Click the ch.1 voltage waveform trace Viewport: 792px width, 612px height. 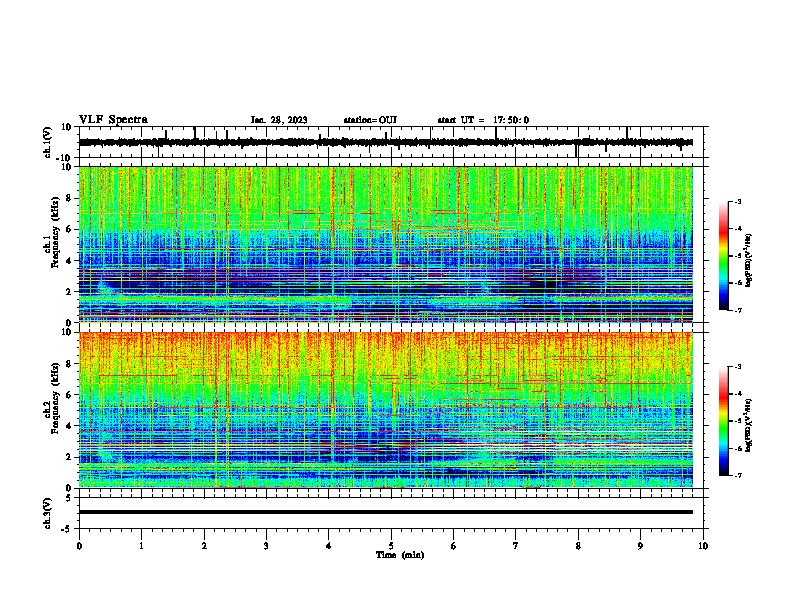point(385,142)
